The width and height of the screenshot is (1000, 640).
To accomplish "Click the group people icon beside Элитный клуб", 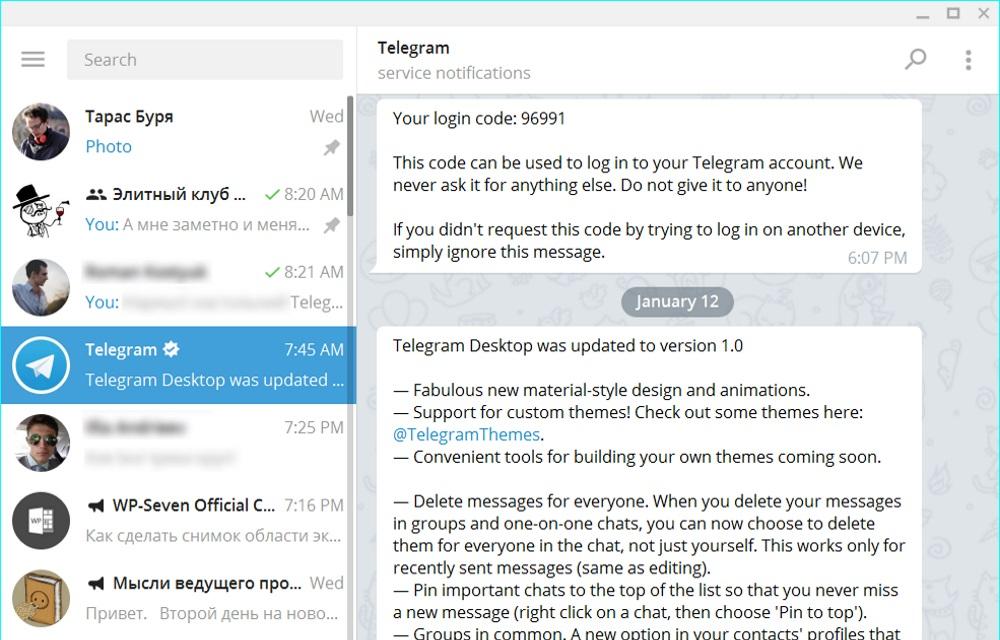I will tap(96, 194).
